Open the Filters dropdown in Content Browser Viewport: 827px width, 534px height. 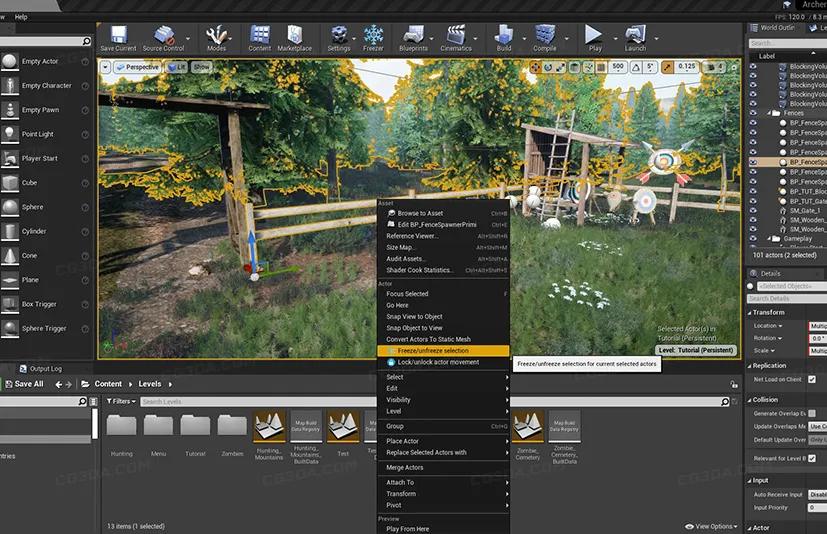(x=121, y=402)
